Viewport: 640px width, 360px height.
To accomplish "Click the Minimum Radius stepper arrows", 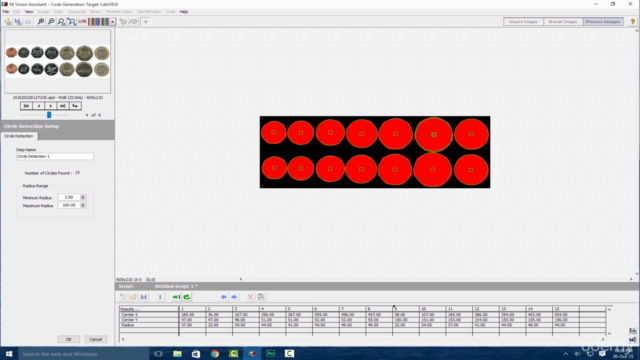I will pos(83,197).
